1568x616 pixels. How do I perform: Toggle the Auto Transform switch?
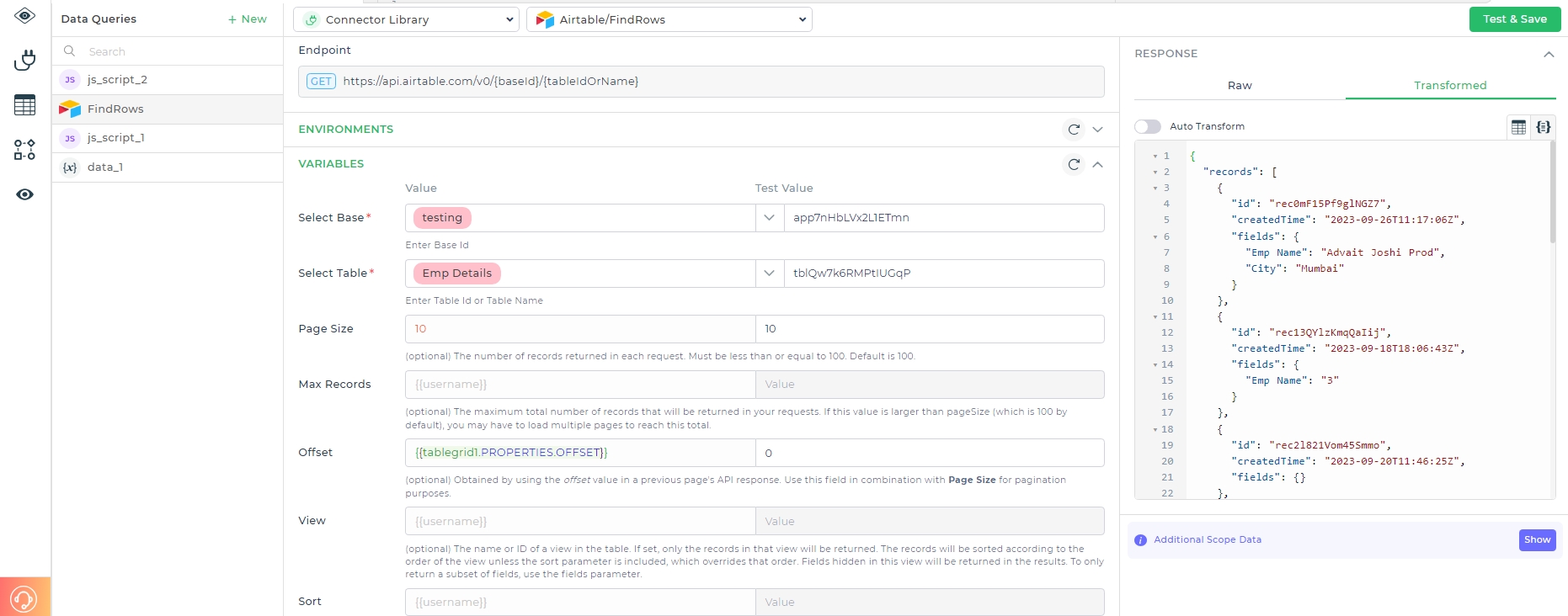pyautogui.click(x=1147, y=126)
